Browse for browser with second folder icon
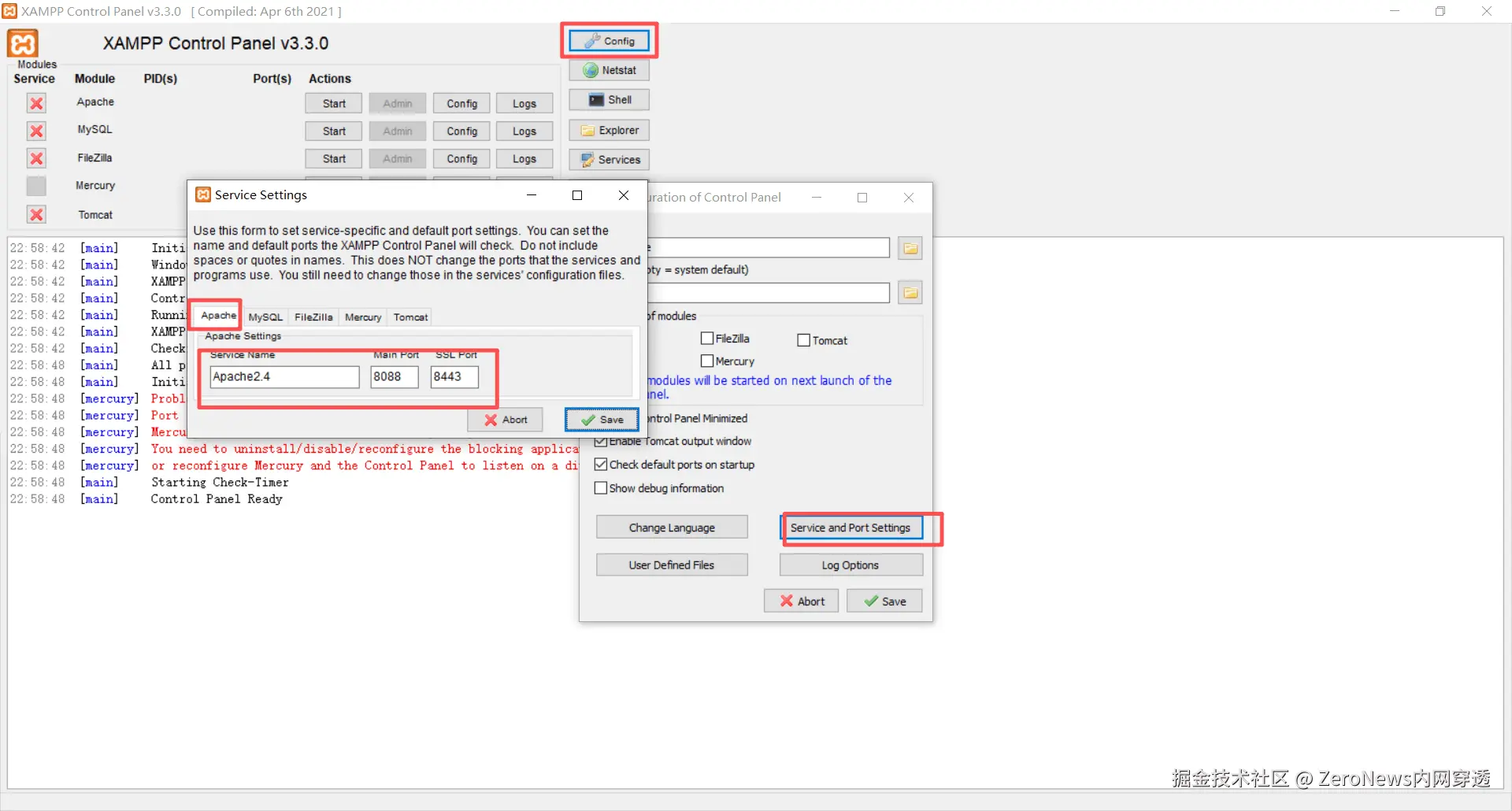1512x811 pixels. pyautogui.click(x=910, y=293)
